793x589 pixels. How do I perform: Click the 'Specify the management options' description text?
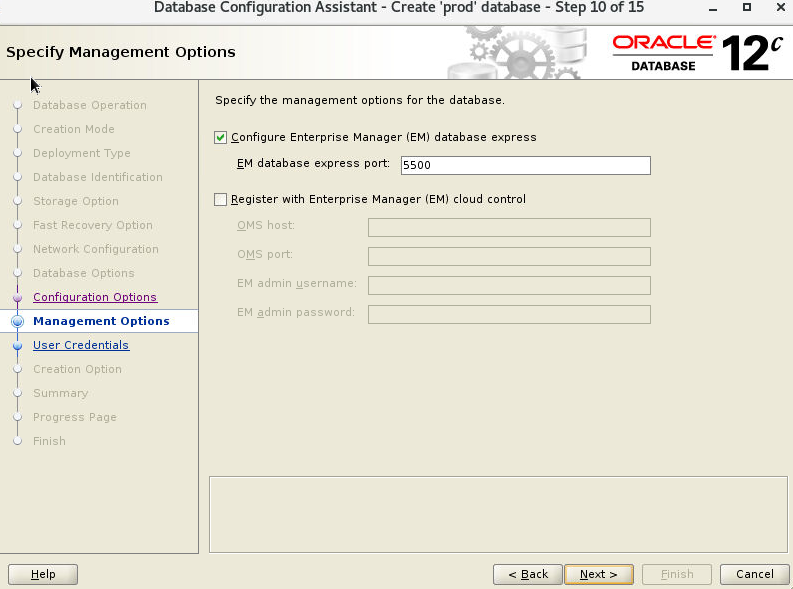click(360, 100)
